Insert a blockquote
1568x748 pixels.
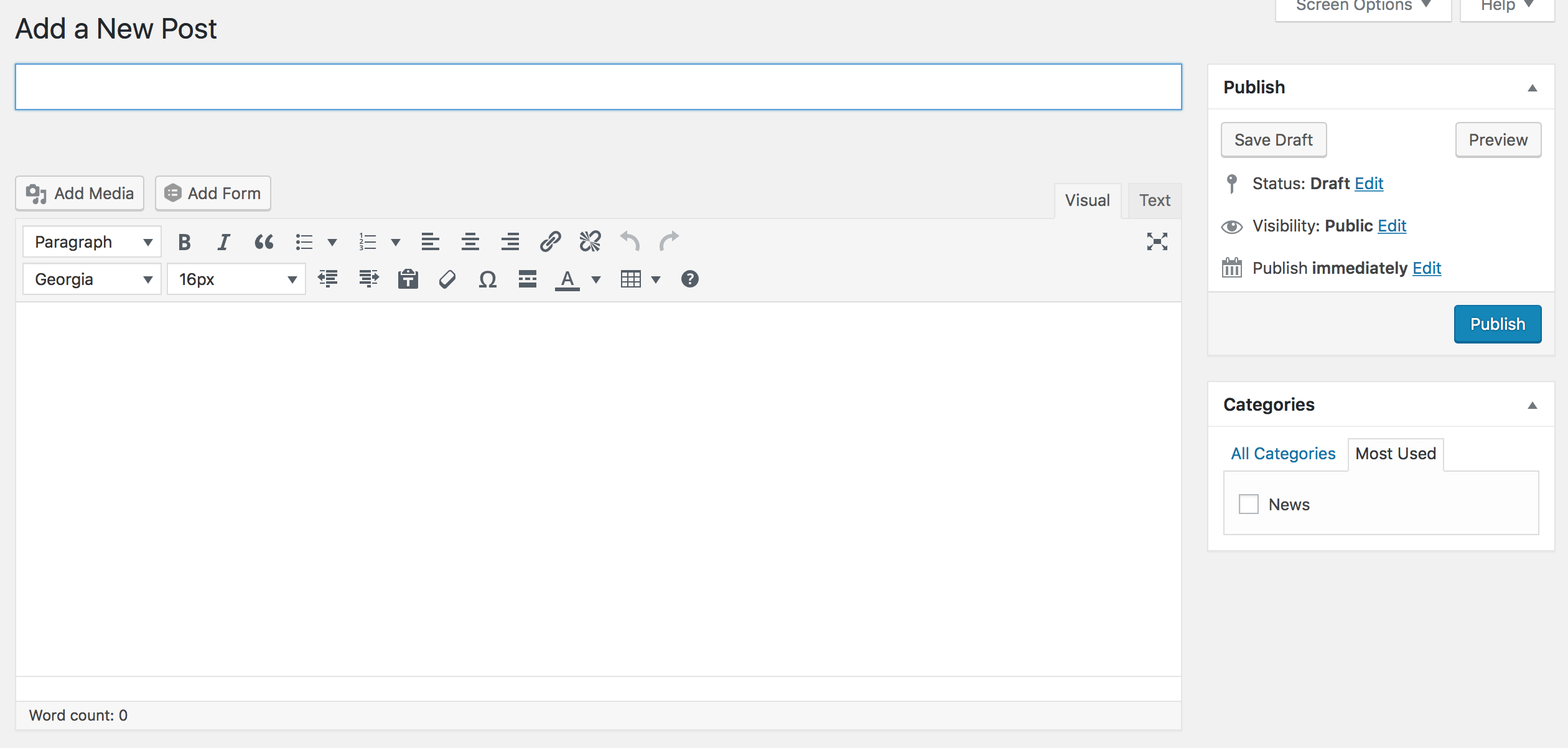(x=264, y=242)
